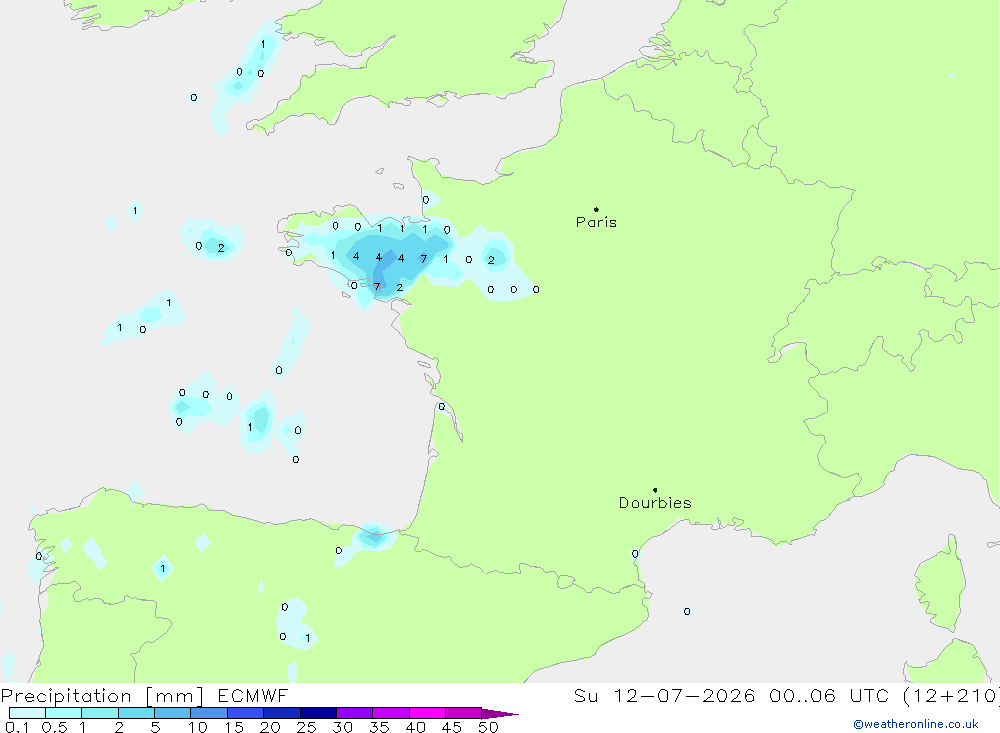Viewport: 1000px width, 733px height.
Task: Click the 45–50 mm legend color swatch
Action: [464, 713]
